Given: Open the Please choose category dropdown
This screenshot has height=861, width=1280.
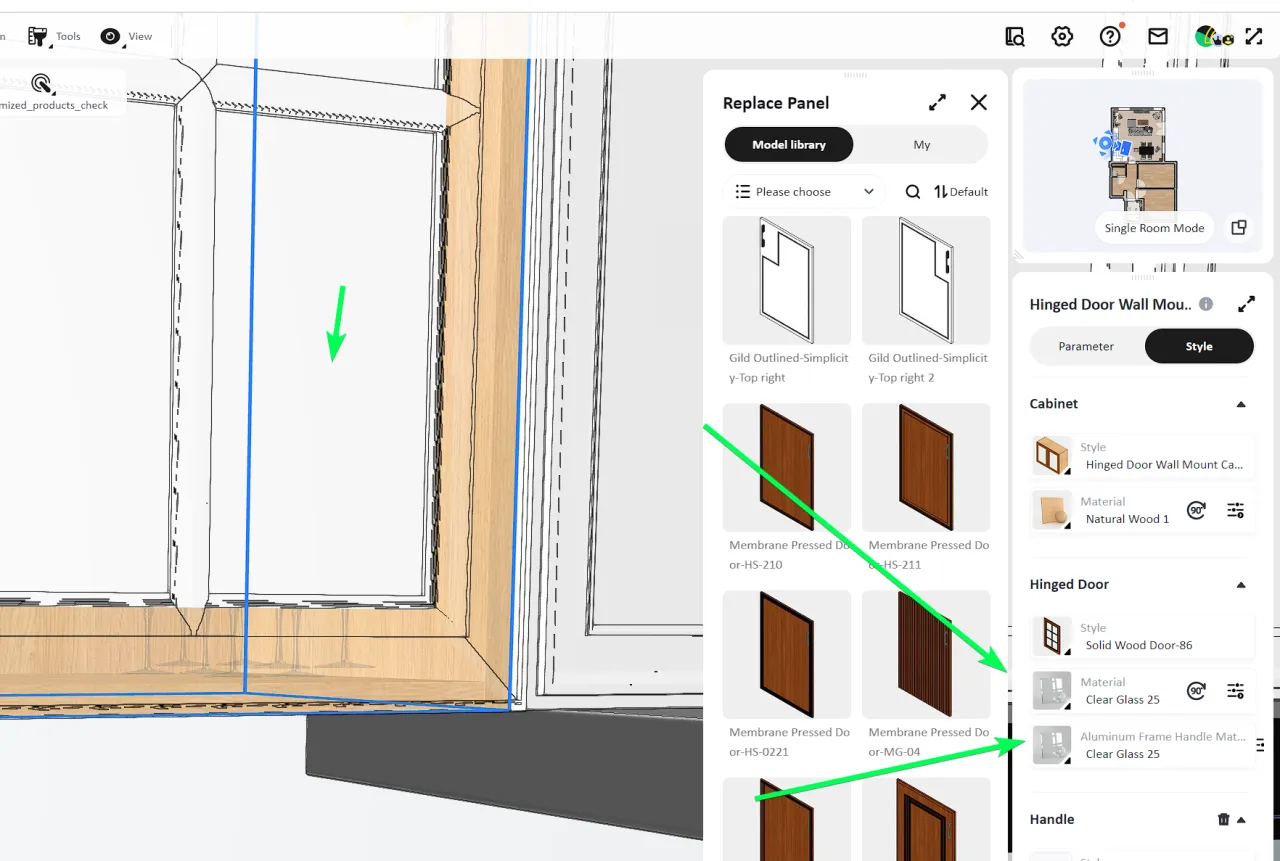Looking at the screenshot, I should pyautogui.click(x=804, y=192).
